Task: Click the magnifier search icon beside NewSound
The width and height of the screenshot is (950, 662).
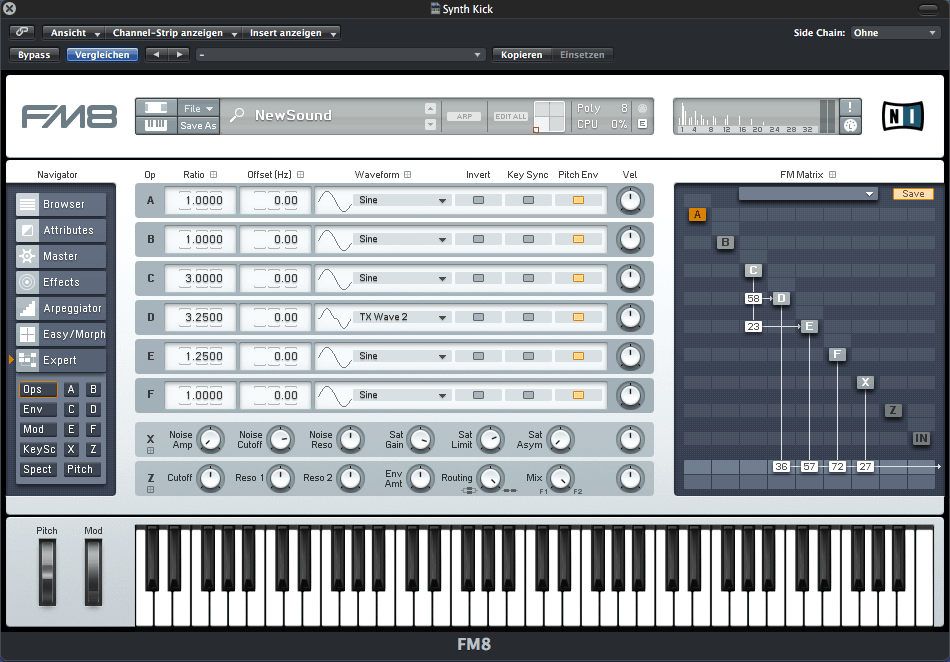Action: [x=237, y=116]
